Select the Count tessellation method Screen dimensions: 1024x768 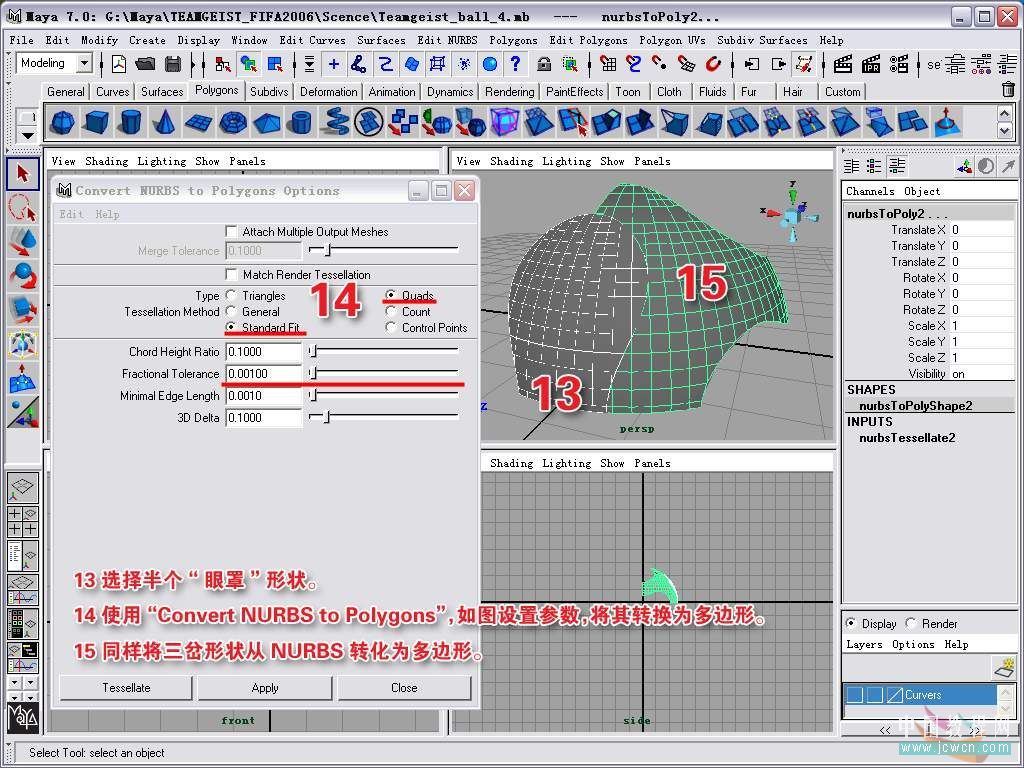click(x=391, y=312)
